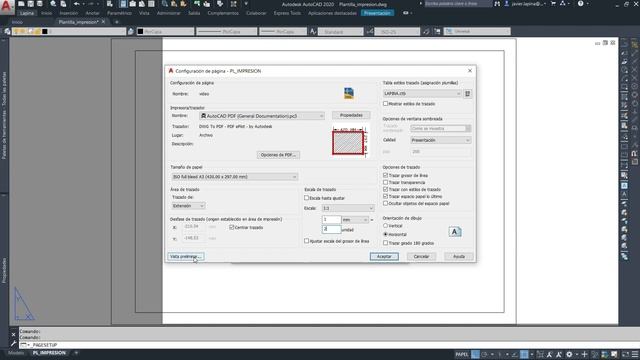
Task: Open the printer/plotter Nombre dropdown
Action: 262,116
